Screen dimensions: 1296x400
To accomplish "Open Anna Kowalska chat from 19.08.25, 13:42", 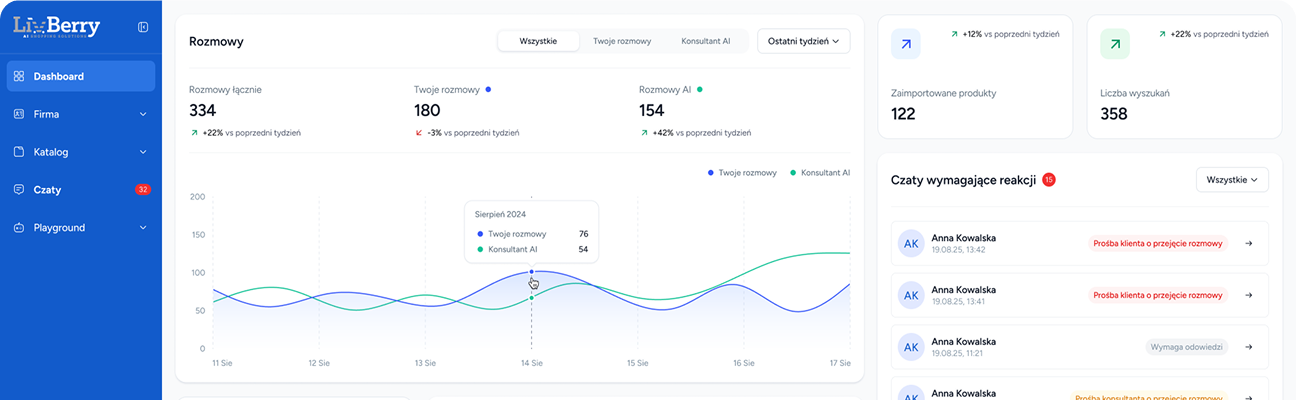I will point(1079,243).
